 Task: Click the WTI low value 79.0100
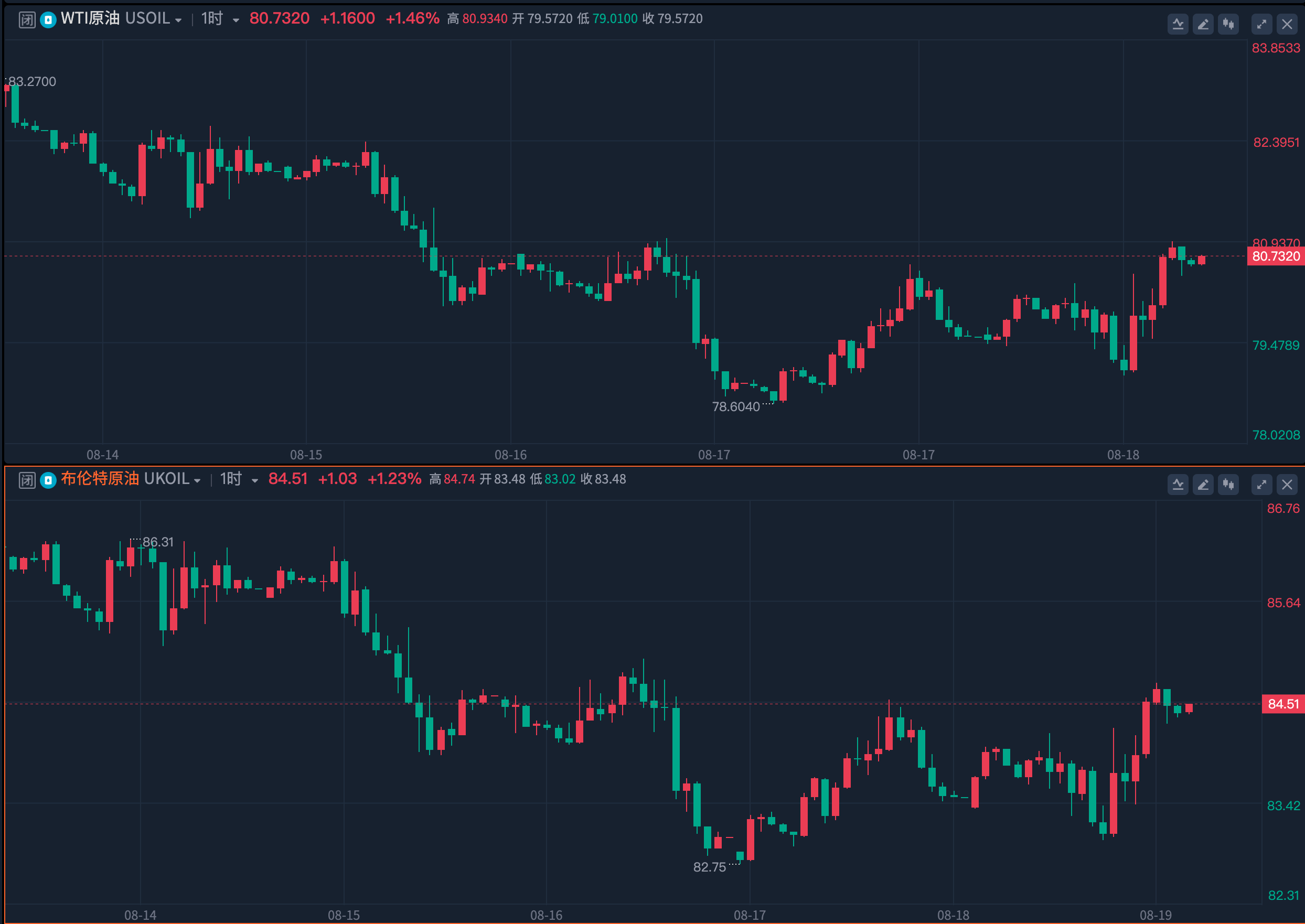615,19
